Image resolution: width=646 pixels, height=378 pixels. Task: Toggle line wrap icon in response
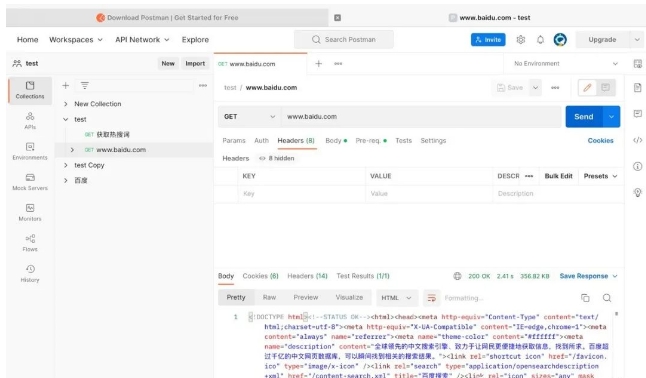(431, 298)
